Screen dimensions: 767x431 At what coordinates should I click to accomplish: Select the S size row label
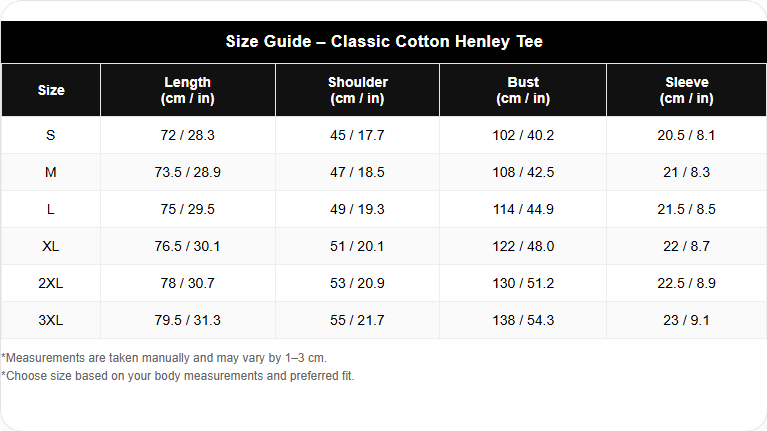pos(51,135)
